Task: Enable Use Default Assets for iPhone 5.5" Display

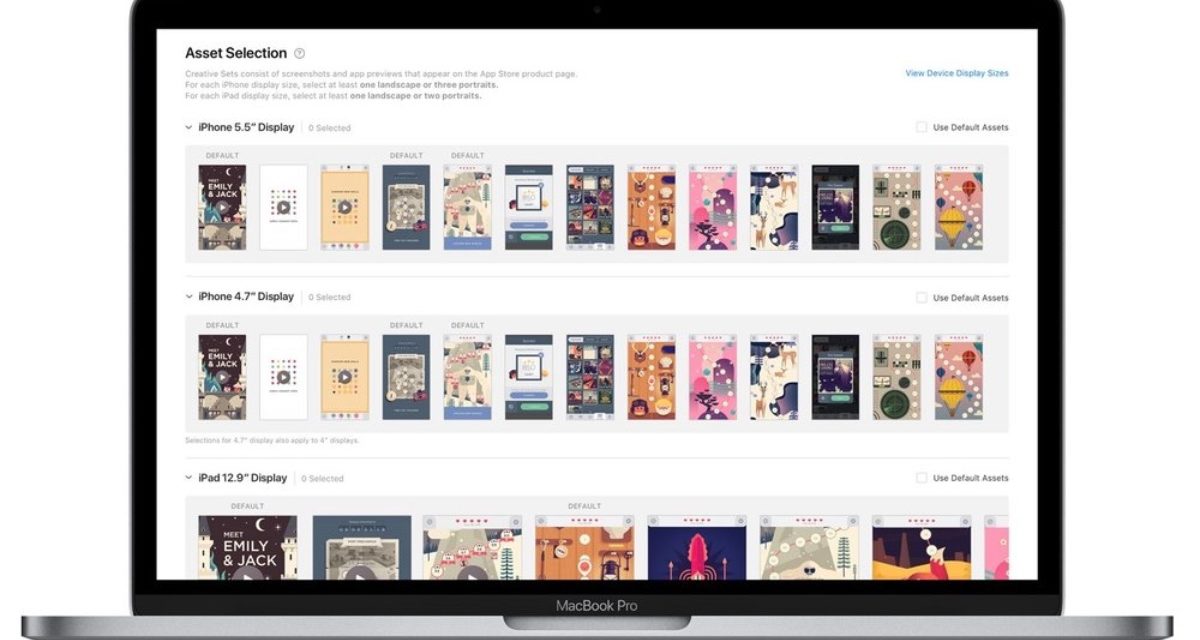Action: (922, 128)
